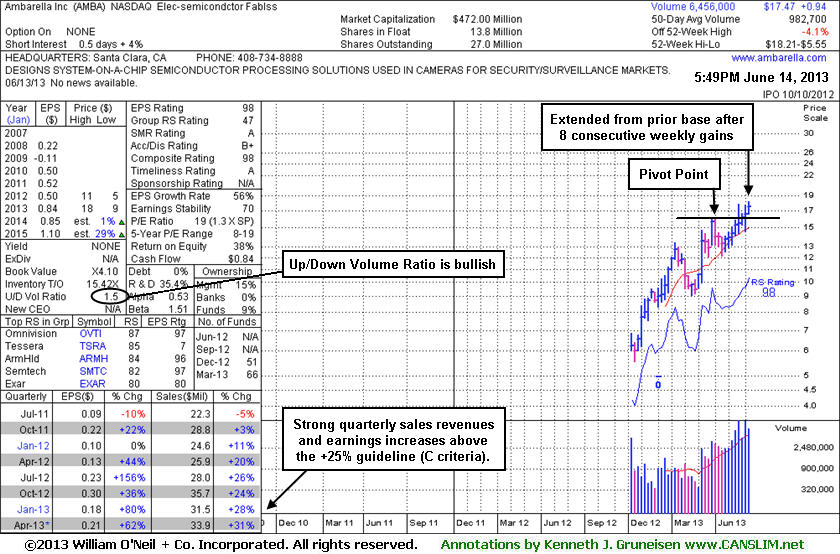Click the Shares Outstanding 27.0 Million value
Viewport: 840px width, 554px height.
pyautogui.click(x=496, y=44)
